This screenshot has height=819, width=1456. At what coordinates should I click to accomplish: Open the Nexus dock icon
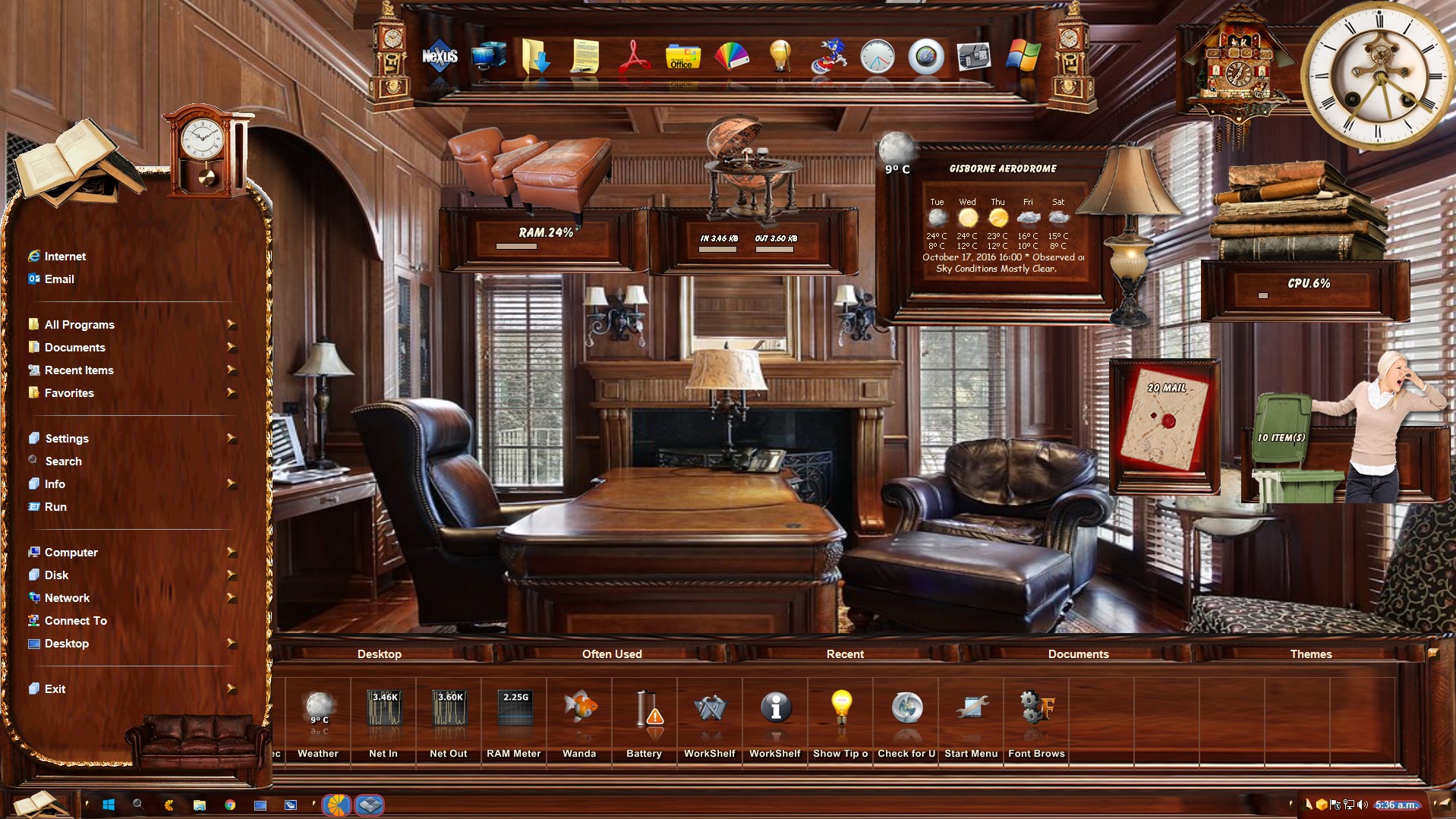[440, 56]
